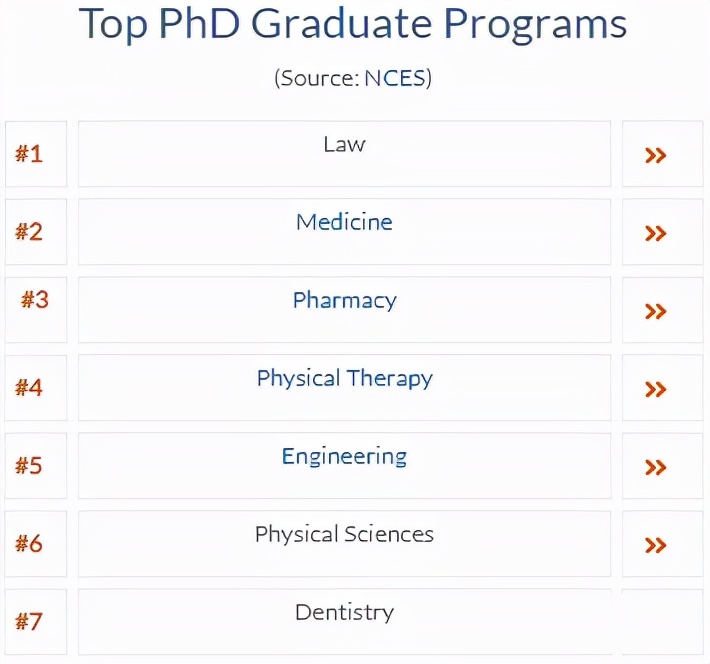Open the Engineering program link

click(344, 456)
